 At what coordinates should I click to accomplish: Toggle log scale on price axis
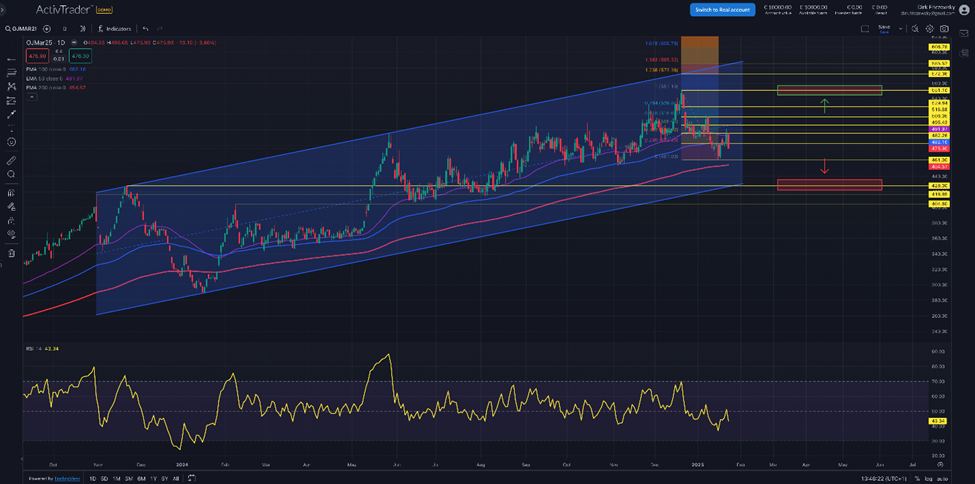coord(931,478)
